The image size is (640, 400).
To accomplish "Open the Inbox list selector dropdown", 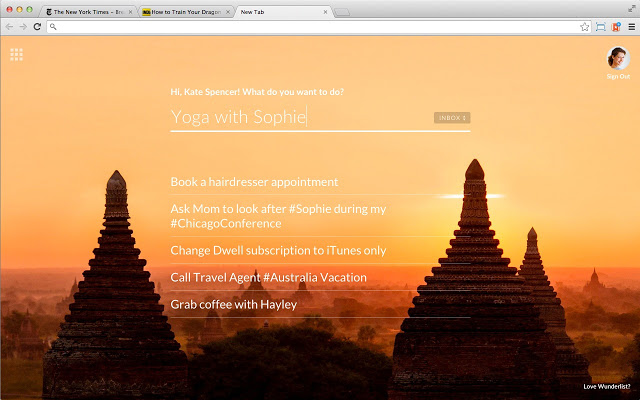I will pyautogui.click(x=452, y=118).
